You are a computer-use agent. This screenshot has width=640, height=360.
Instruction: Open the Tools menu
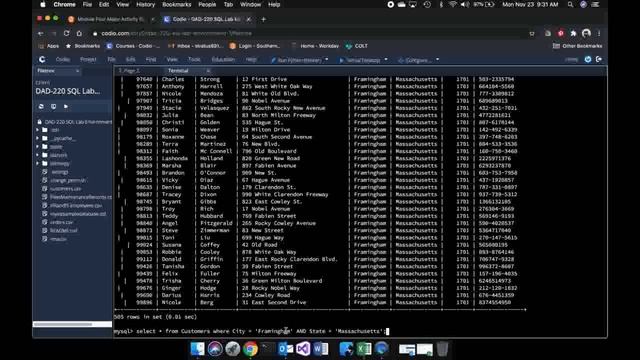pos(194,60)
